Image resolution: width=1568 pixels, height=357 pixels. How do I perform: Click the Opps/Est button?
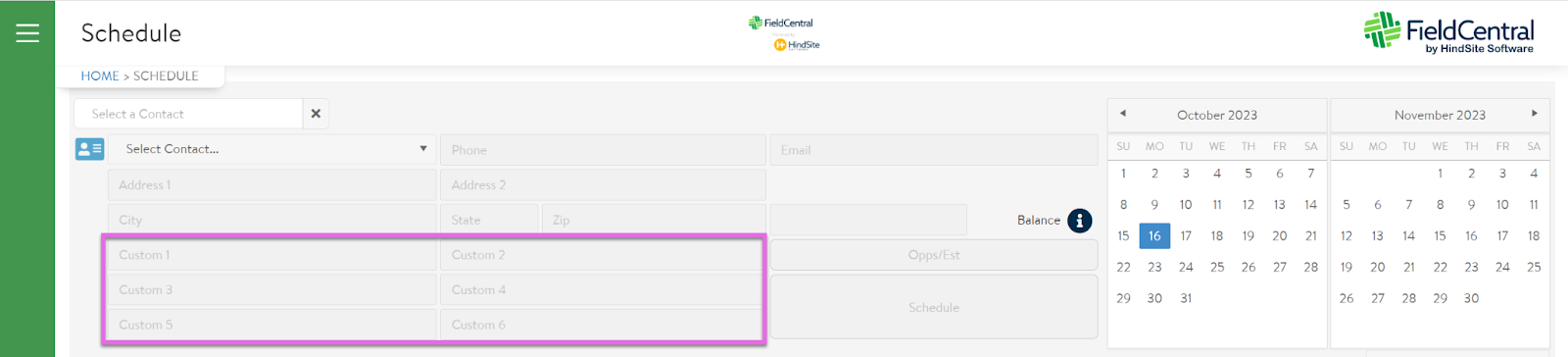coord(934,255)
